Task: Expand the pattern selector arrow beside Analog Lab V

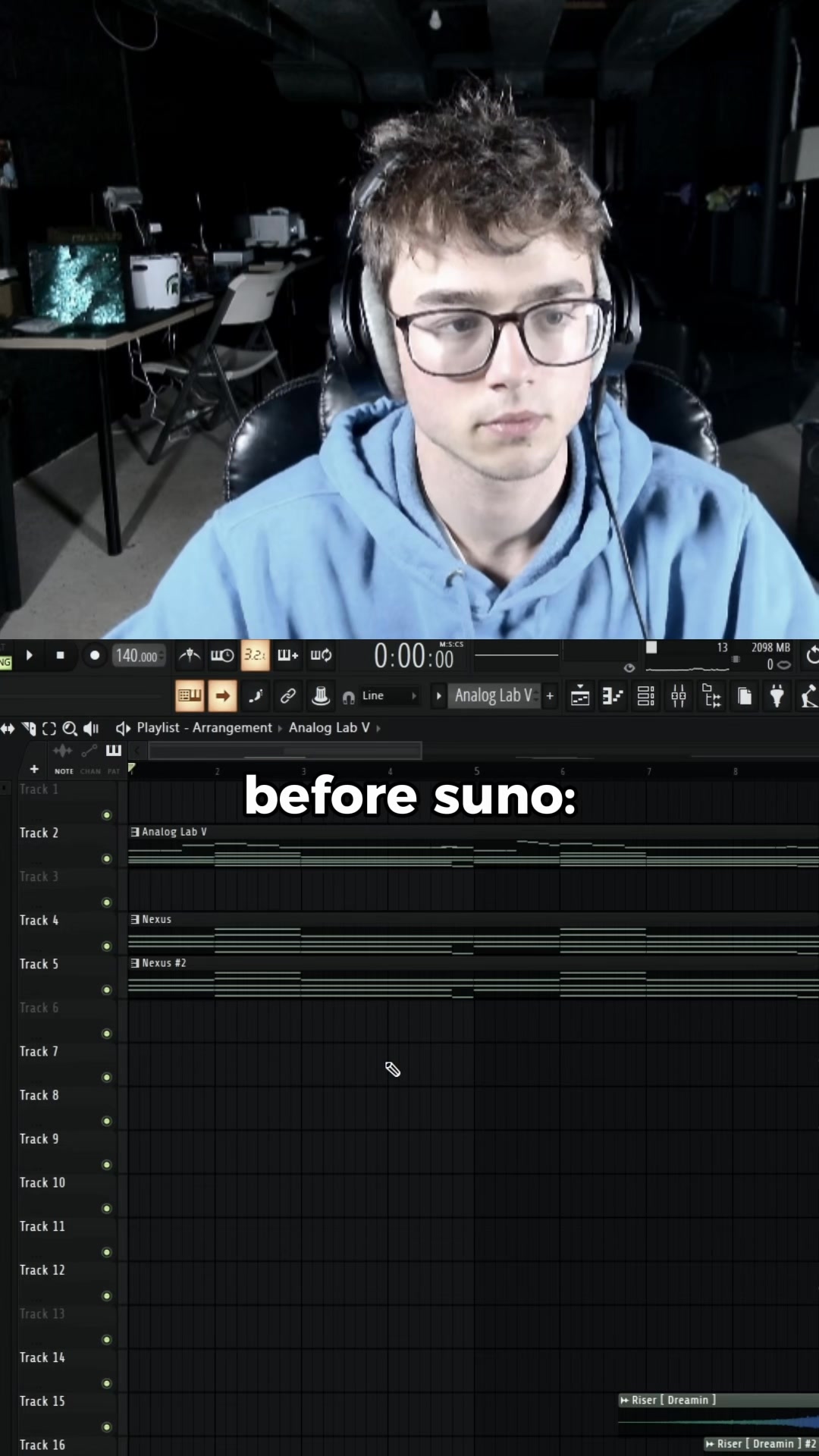Action: pyautogui.click(x=438, y=696)
